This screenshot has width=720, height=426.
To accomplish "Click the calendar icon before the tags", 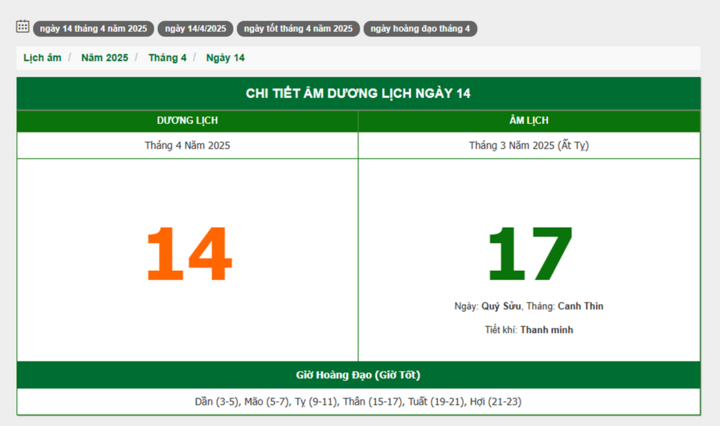I will tap(22, 27).
